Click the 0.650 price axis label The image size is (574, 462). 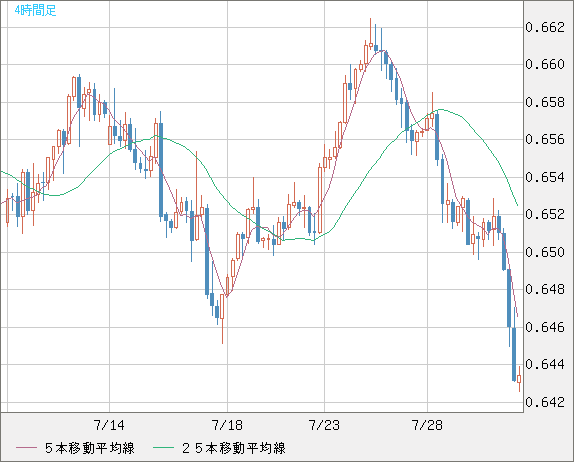pos(545,252)
